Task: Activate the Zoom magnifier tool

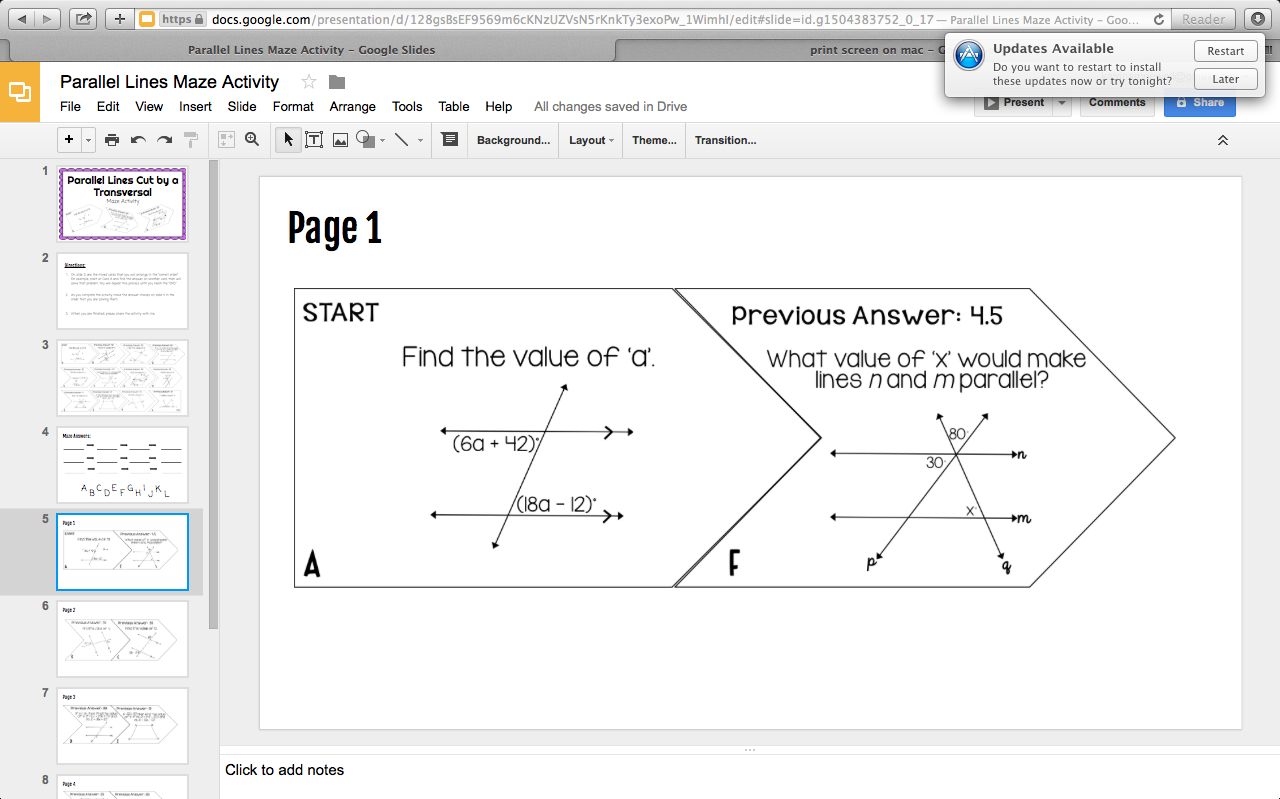Action: 252,140
